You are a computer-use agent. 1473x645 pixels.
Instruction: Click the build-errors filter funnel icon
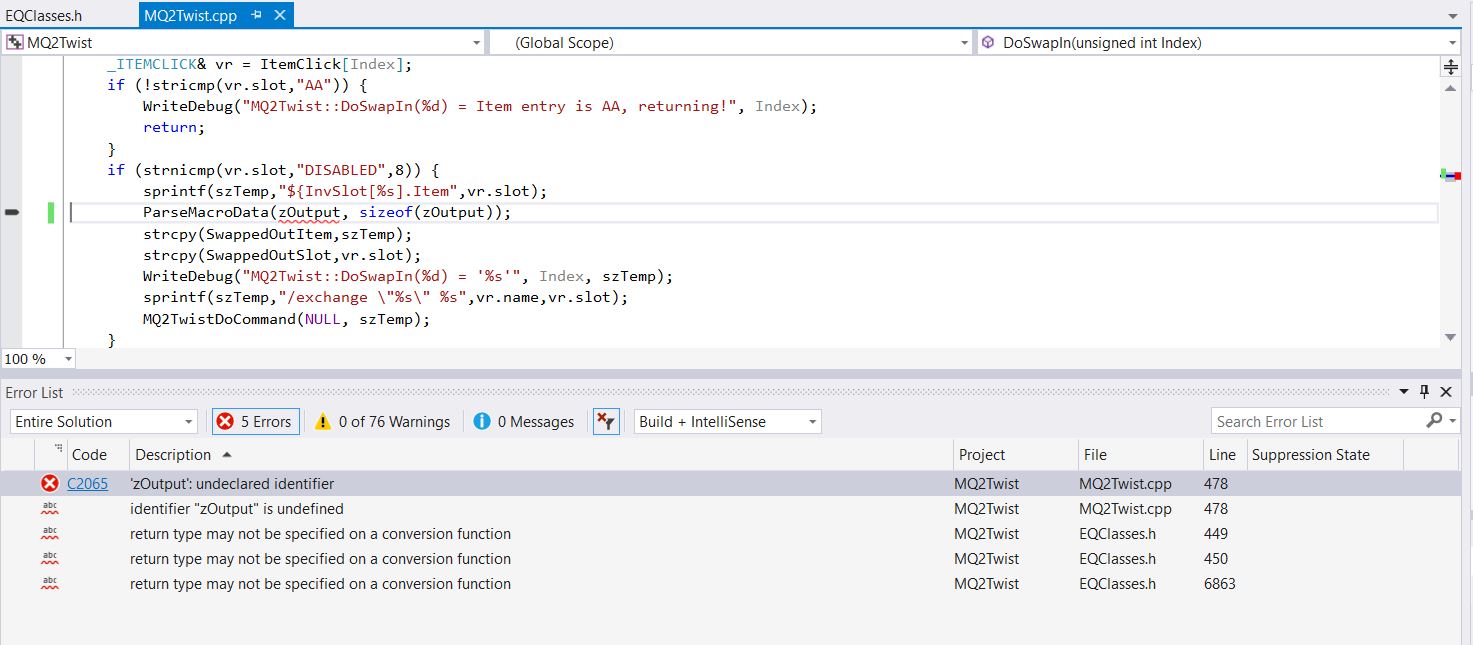606,422
